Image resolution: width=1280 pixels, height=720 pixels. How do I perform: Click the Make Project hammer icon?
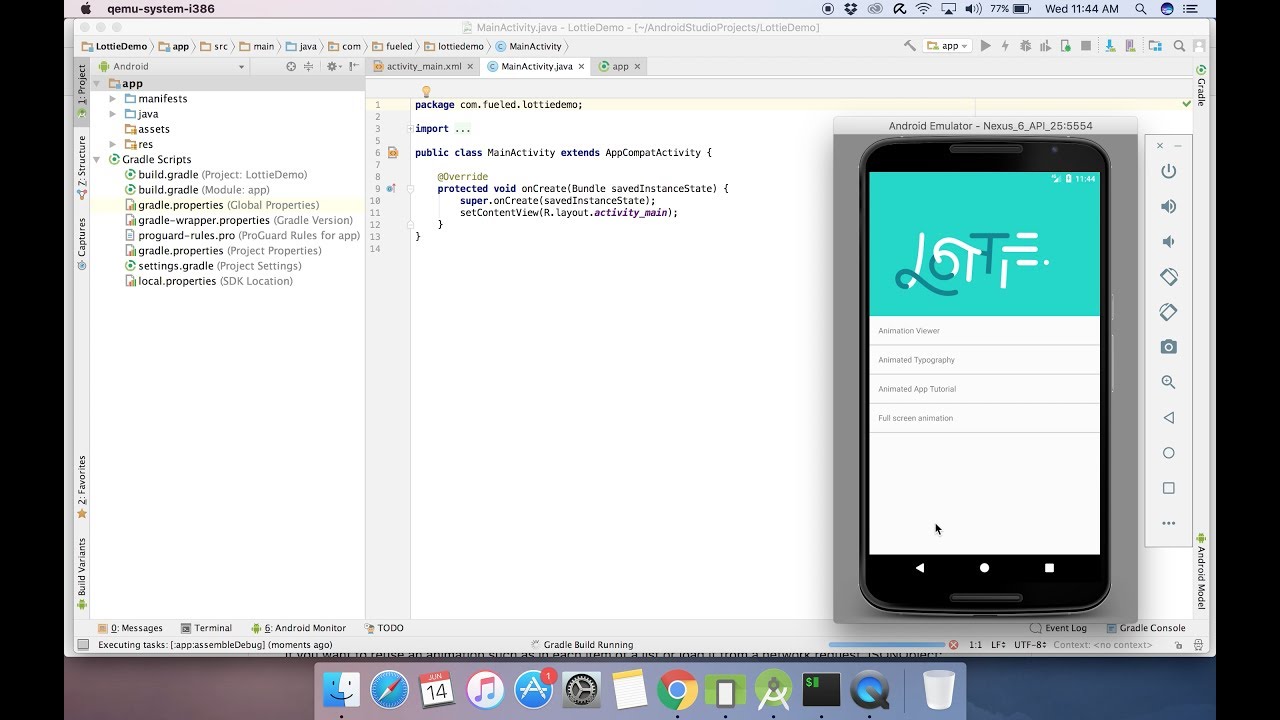(909, 46)
